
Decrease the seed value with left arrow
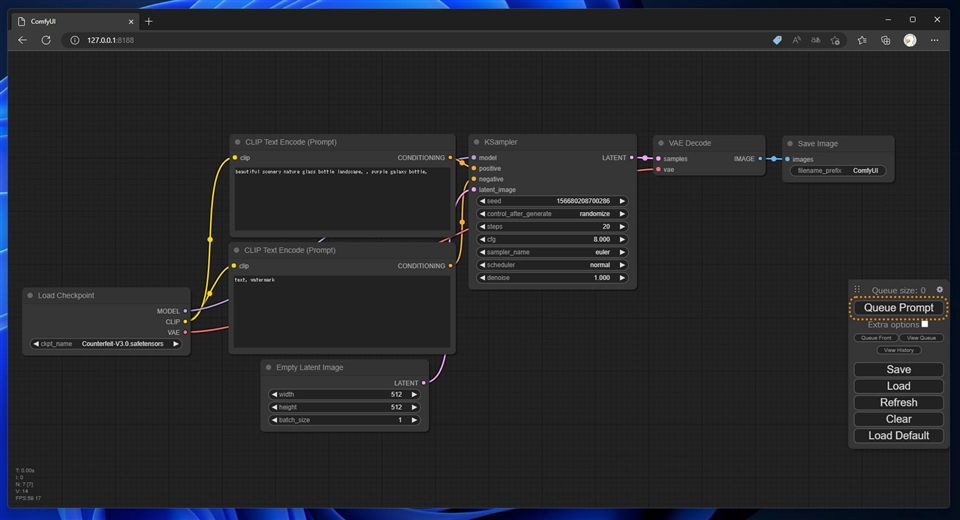[x=482, y=201]
